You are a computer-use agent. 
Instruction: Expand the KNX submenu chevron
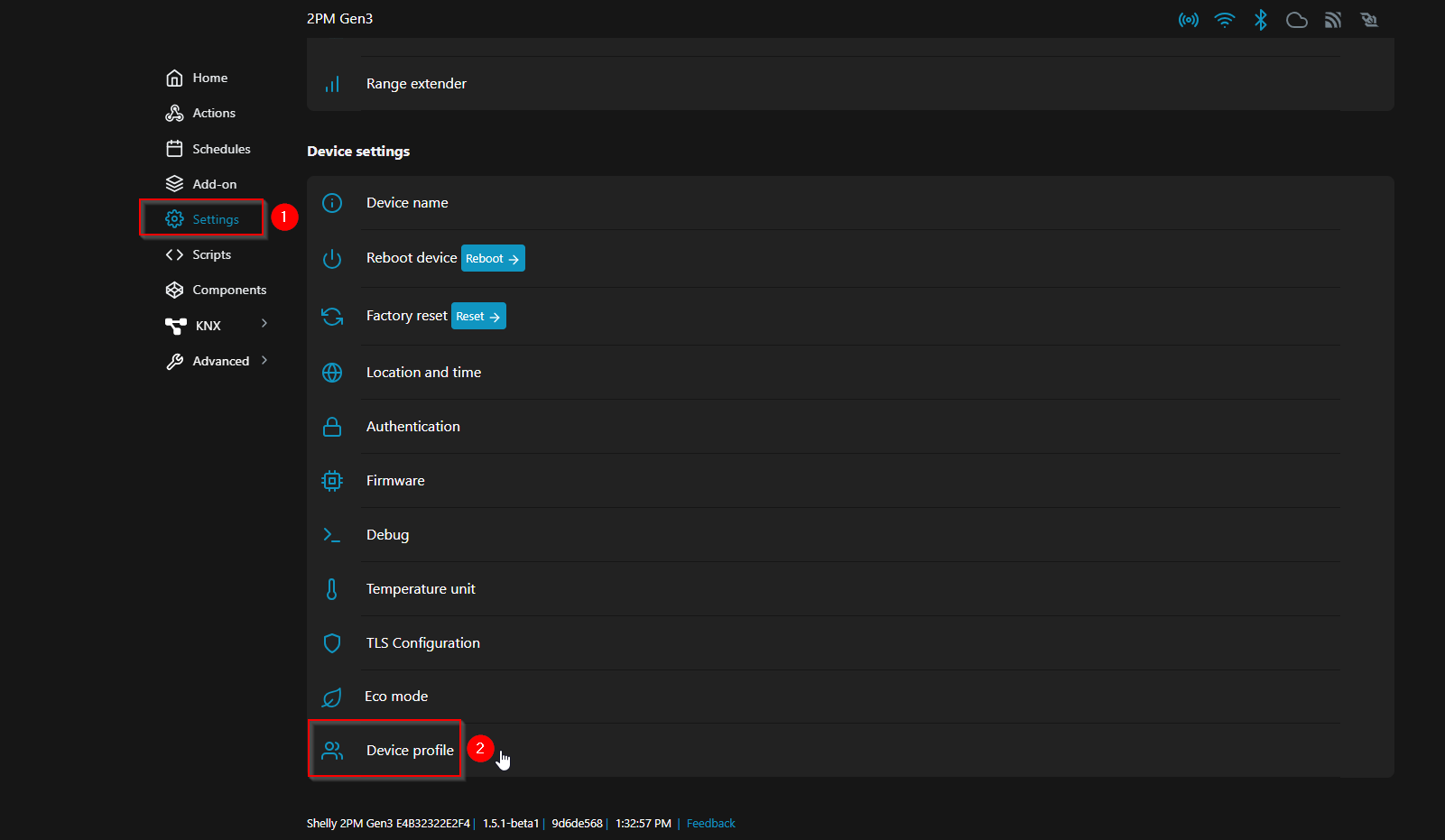click(264, 324)
